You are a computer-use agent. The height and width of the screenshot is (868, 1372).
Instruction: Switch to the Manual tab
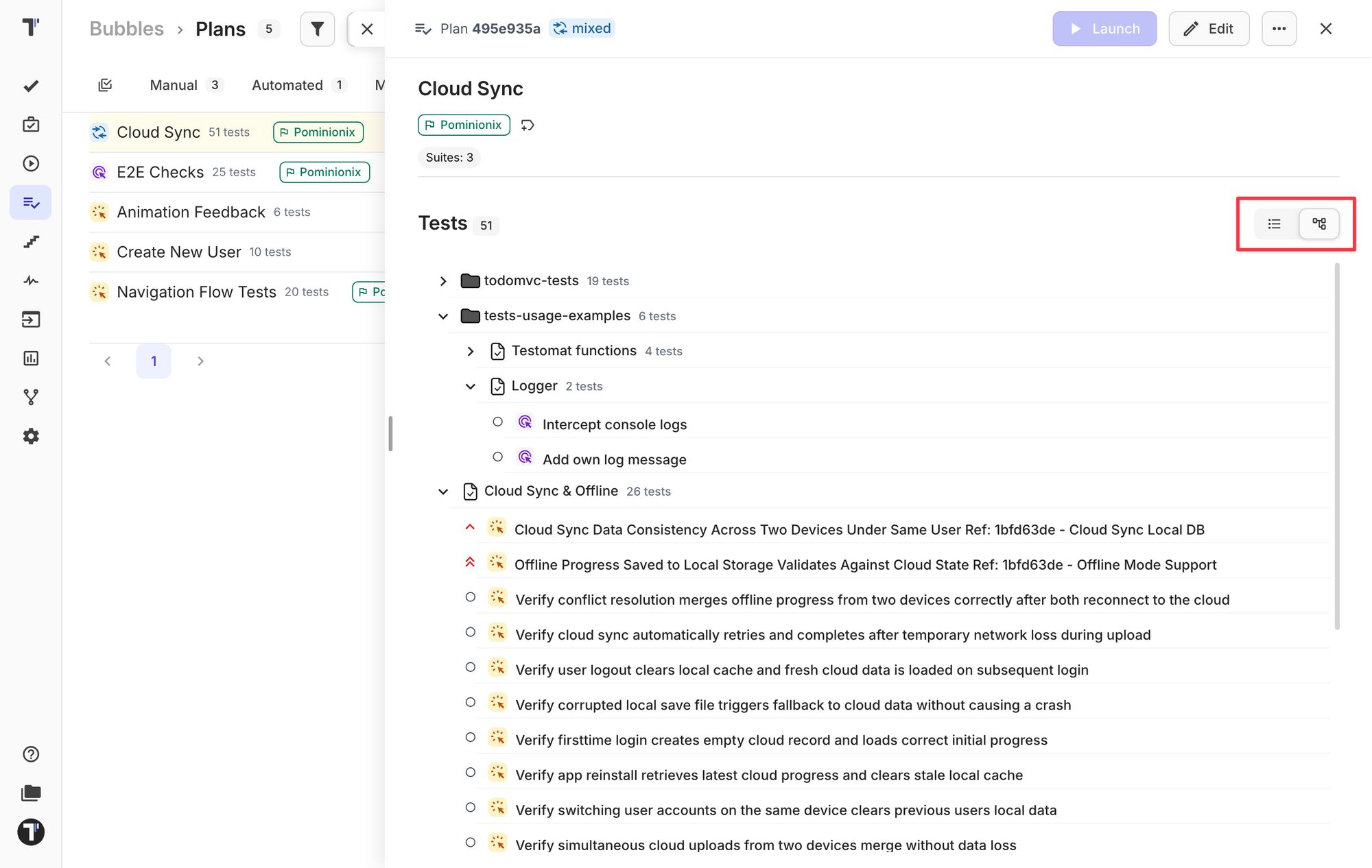[186, 85]
